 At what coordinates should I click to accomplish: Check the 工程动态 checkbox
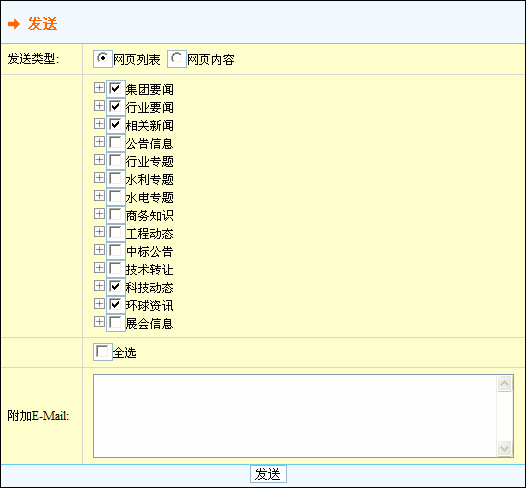coord(116,232)
